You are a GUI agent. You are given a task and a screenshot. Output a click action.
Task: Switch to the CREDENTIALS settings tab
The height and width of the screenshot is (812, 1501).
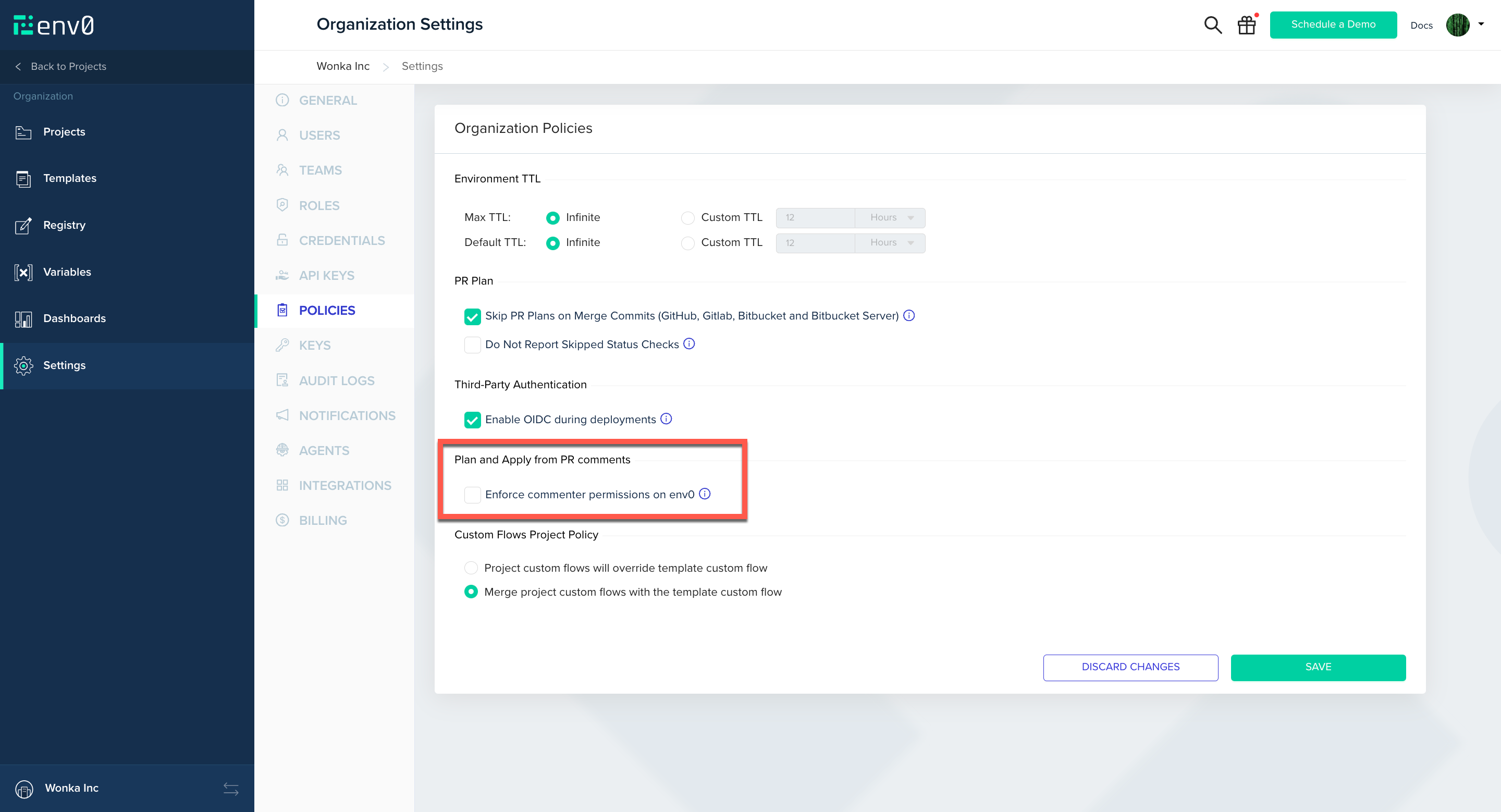pos(341,241)
